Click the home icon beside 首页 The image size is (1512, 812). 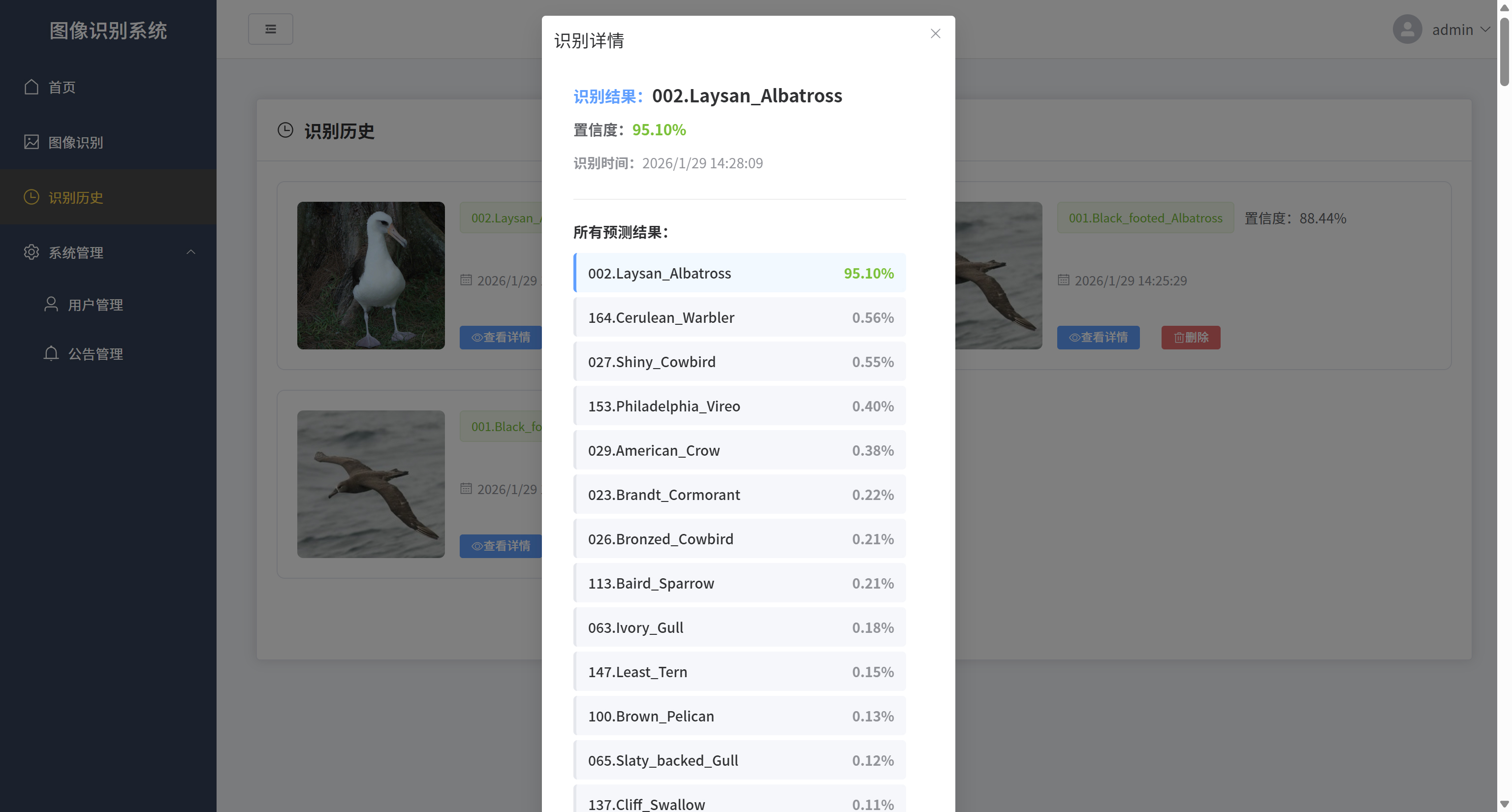pyautogui.click(x=31, y=87)
